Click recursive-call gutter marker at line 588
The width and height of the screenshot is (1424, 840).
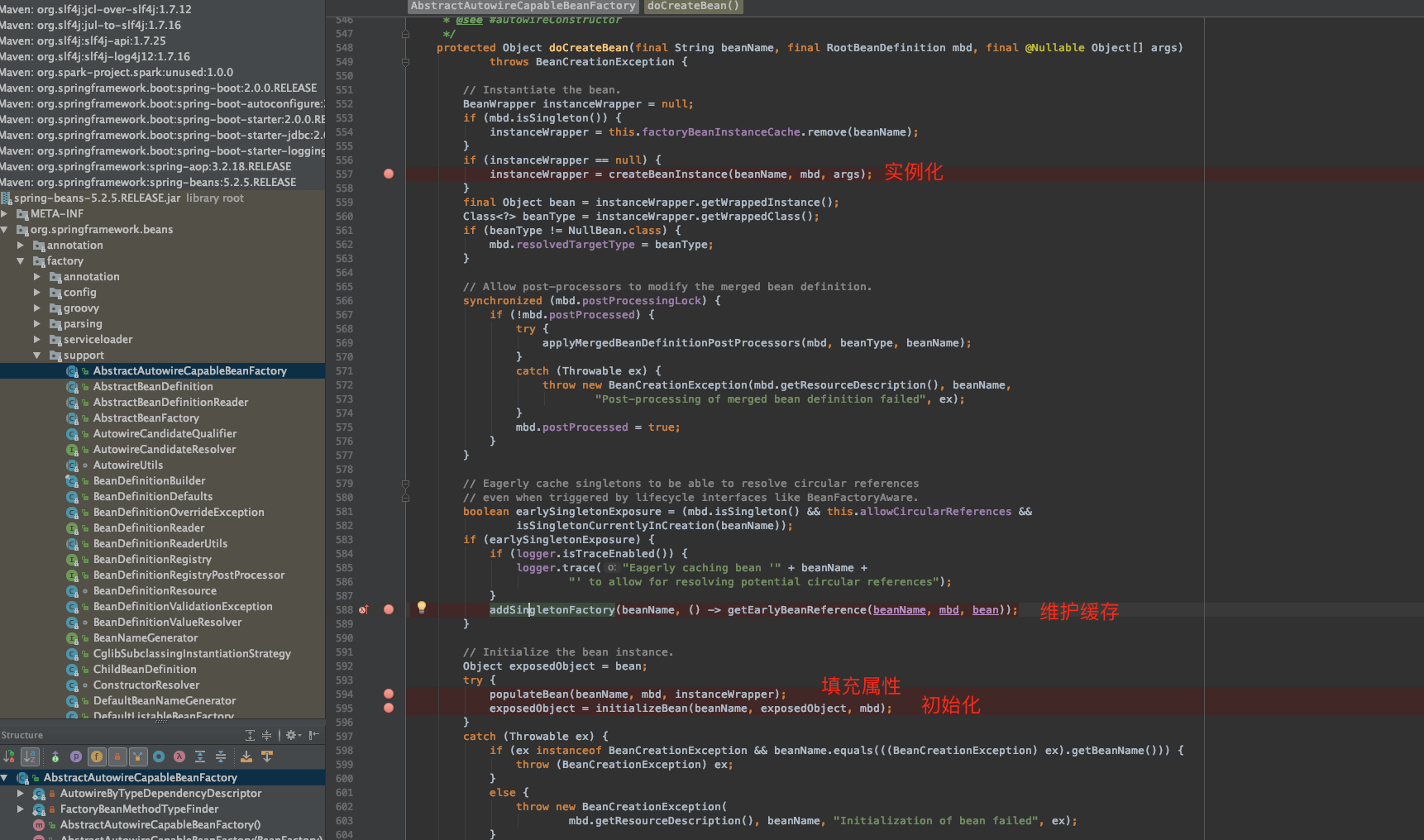[363, 610]
